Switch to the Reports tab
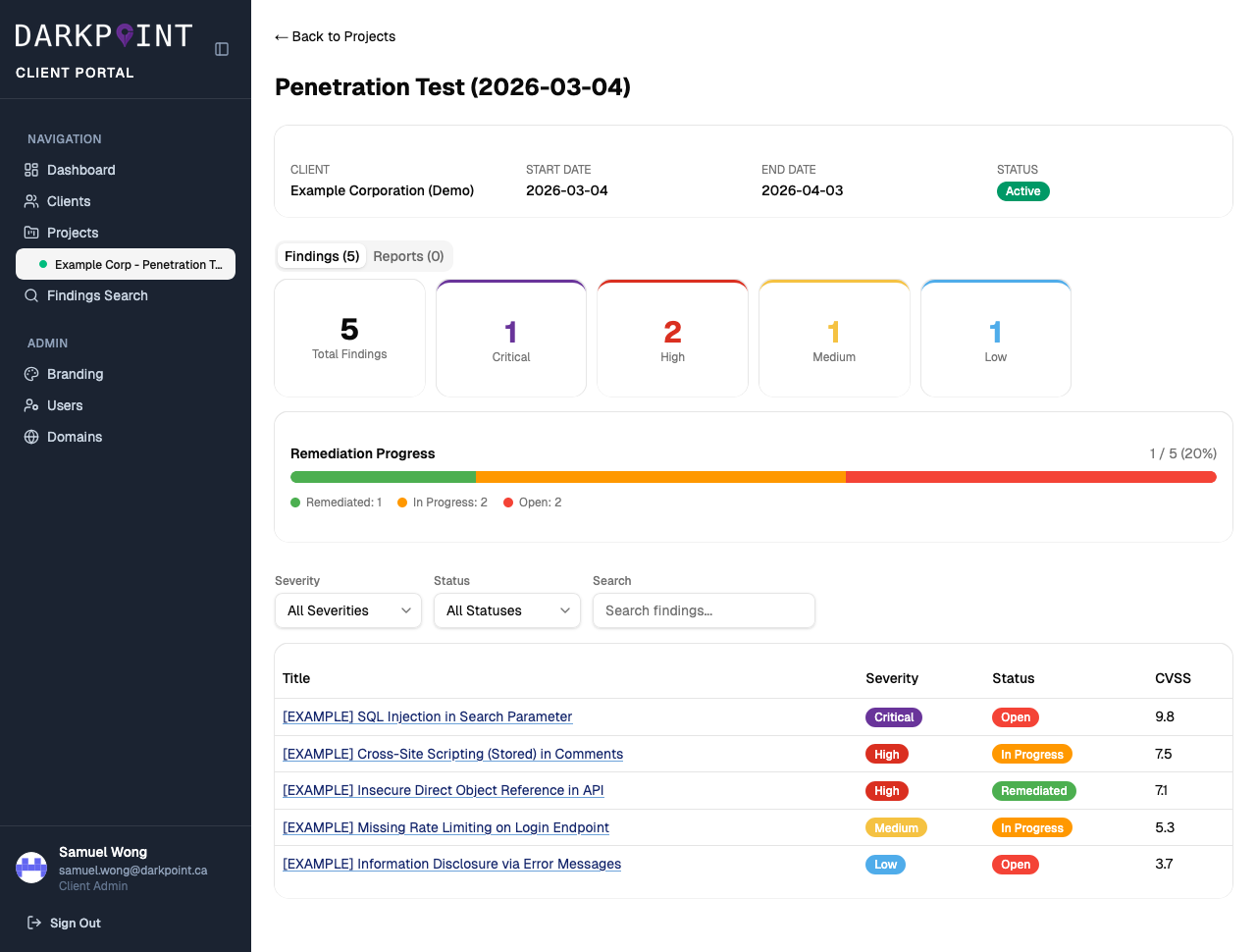This screenshot has width=1256, height=952. [408, 255]
